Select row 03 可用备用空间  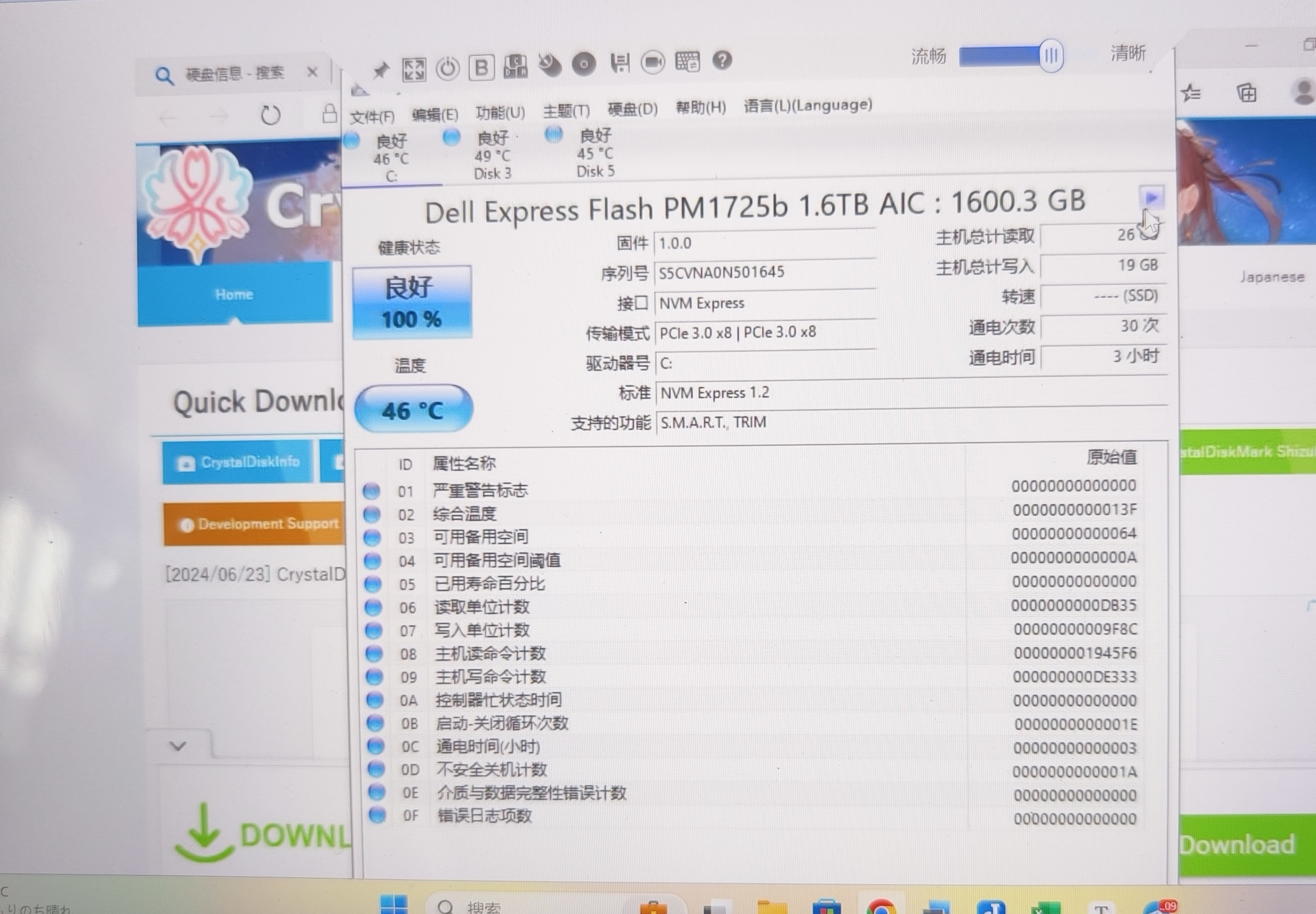(x=751, y=536)
